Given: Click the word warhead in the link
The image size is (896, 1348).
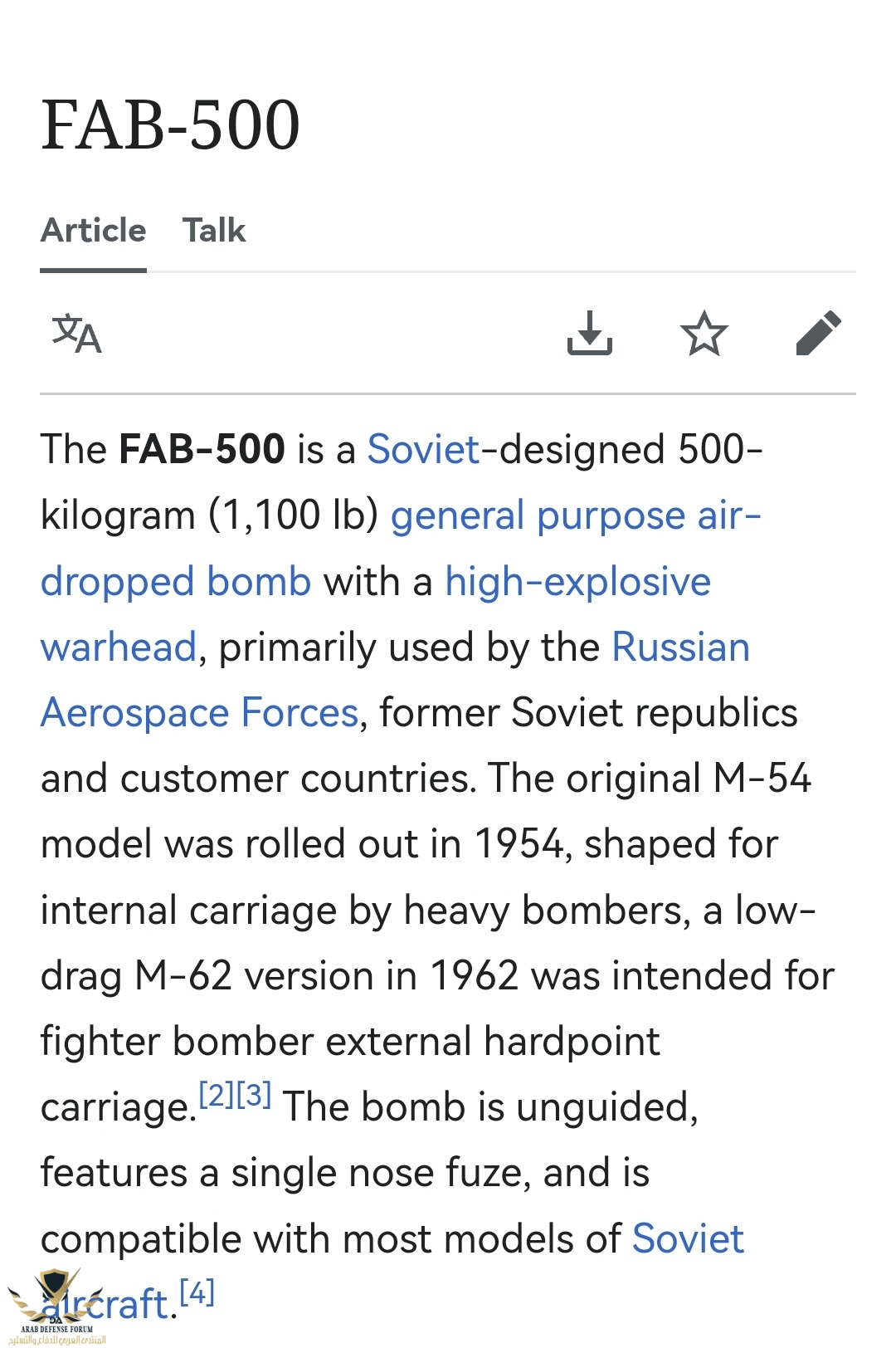Looking at the screenshot, I should pyautogui.click(x=119, y=647).
